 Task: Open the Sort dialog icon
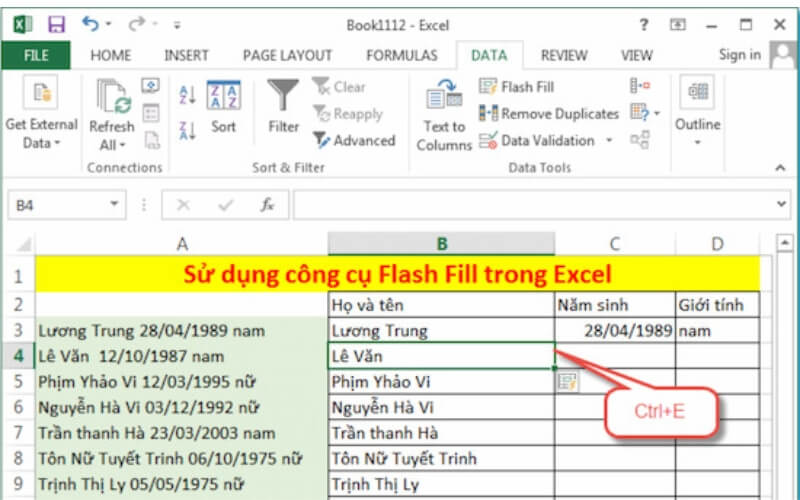[223, 95]
